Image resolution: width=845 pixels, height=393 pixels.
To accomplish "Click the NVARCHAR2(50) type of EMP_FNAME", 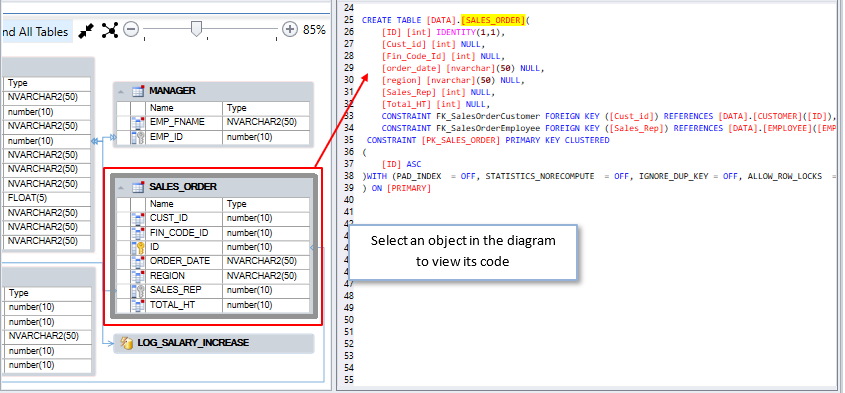I will tap(261, 122).
